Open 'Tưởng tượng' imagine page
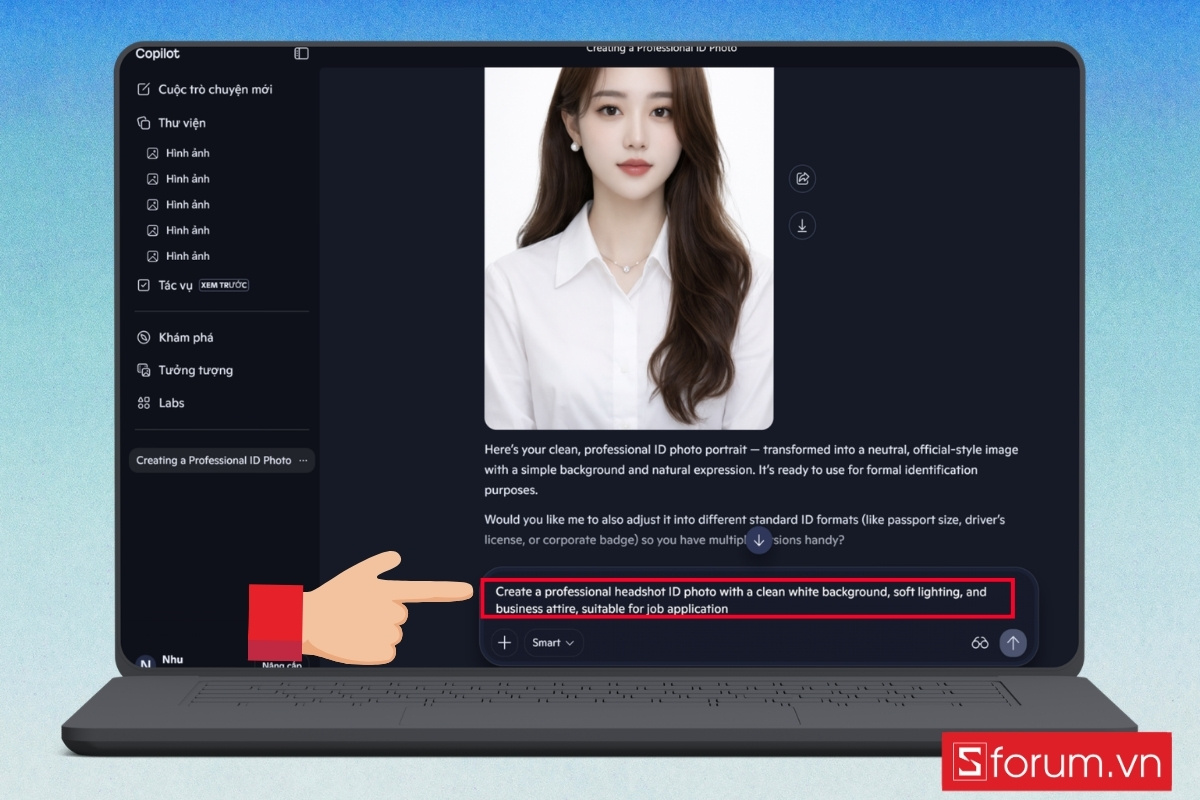 (x=185, y=370)
